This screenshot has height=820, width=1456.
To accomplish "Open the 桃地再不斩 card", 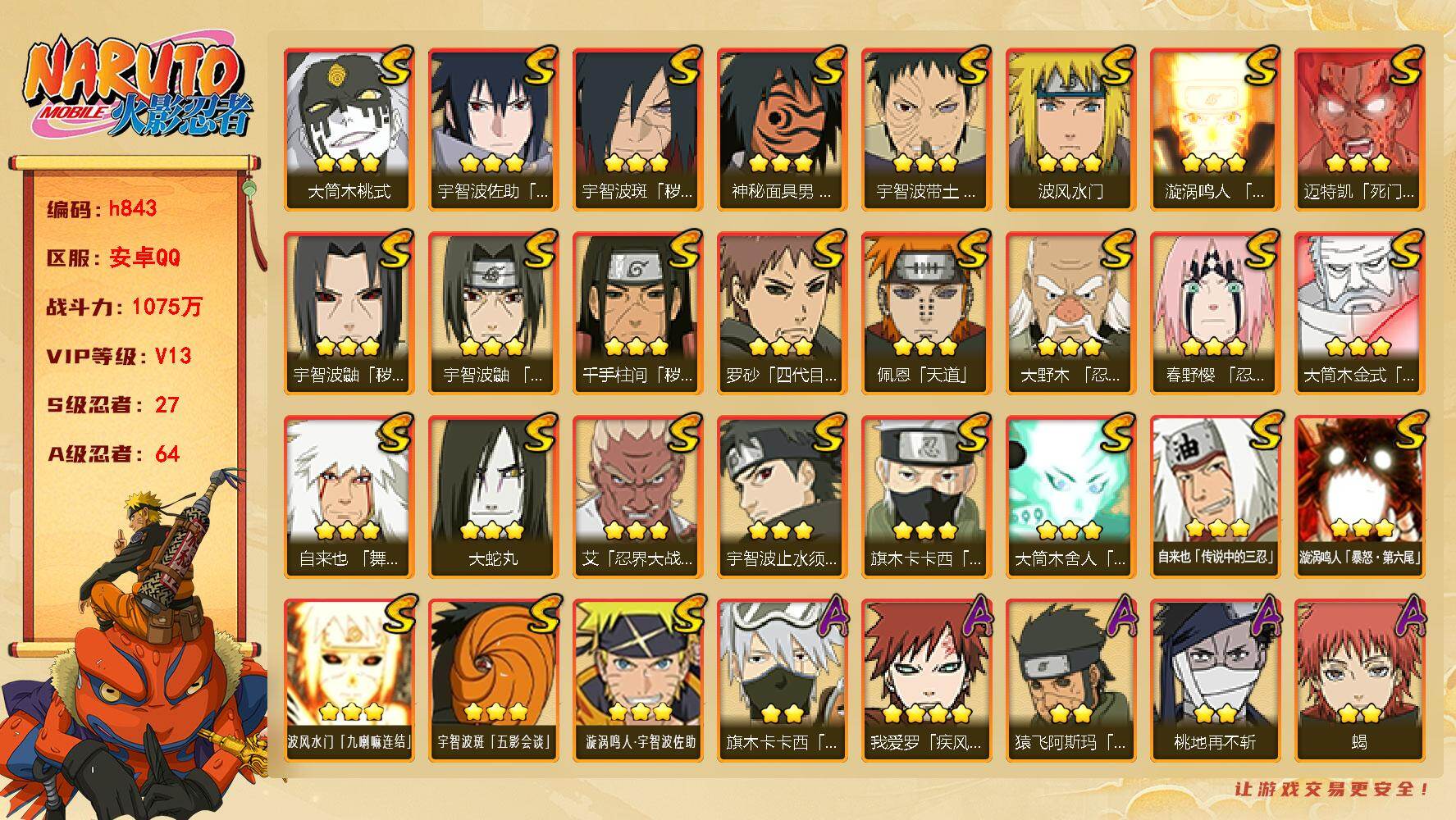I will 1215,681.
